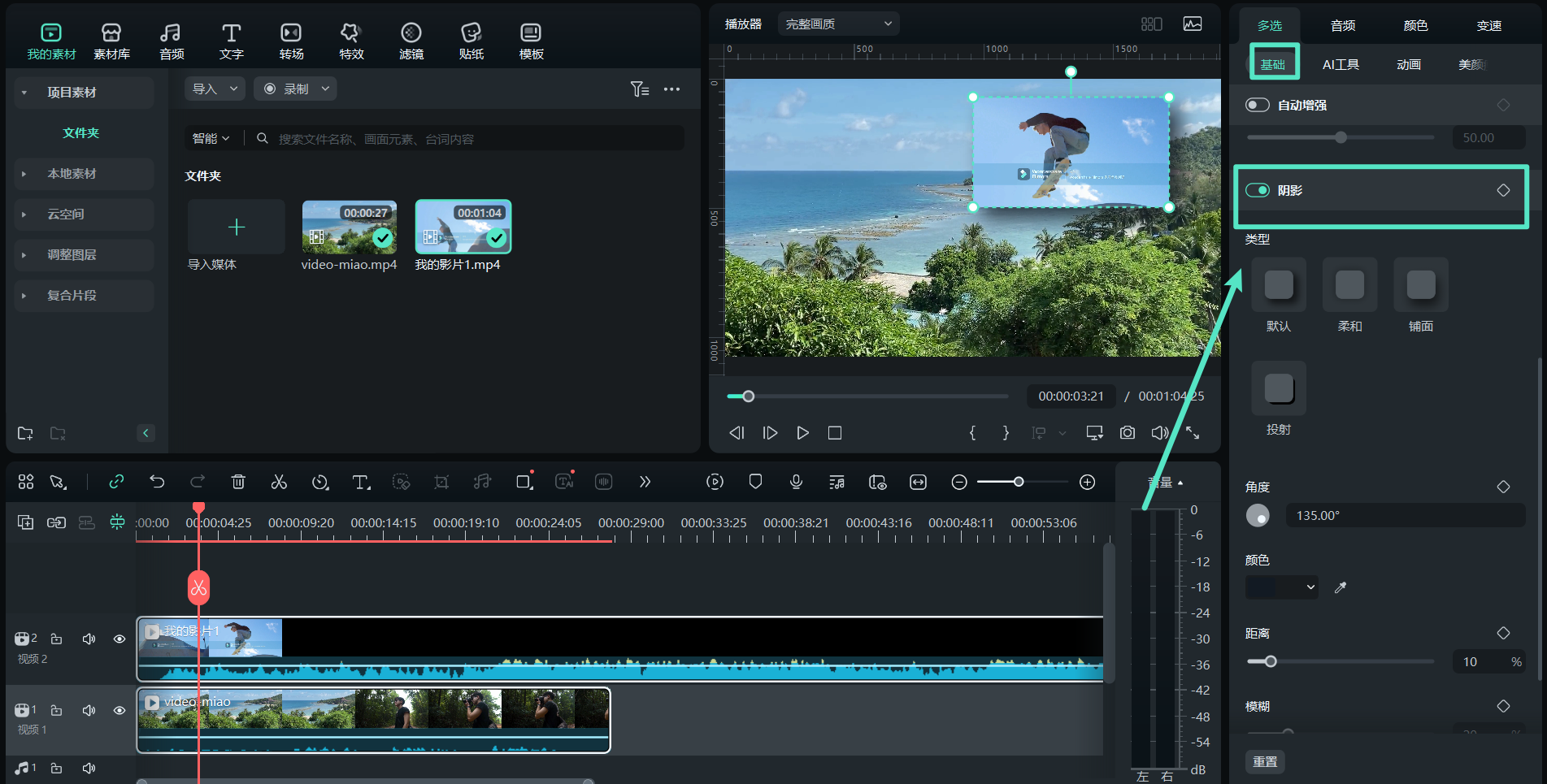Take a snapshot with the camera icon

click(x=1127, y=433)
